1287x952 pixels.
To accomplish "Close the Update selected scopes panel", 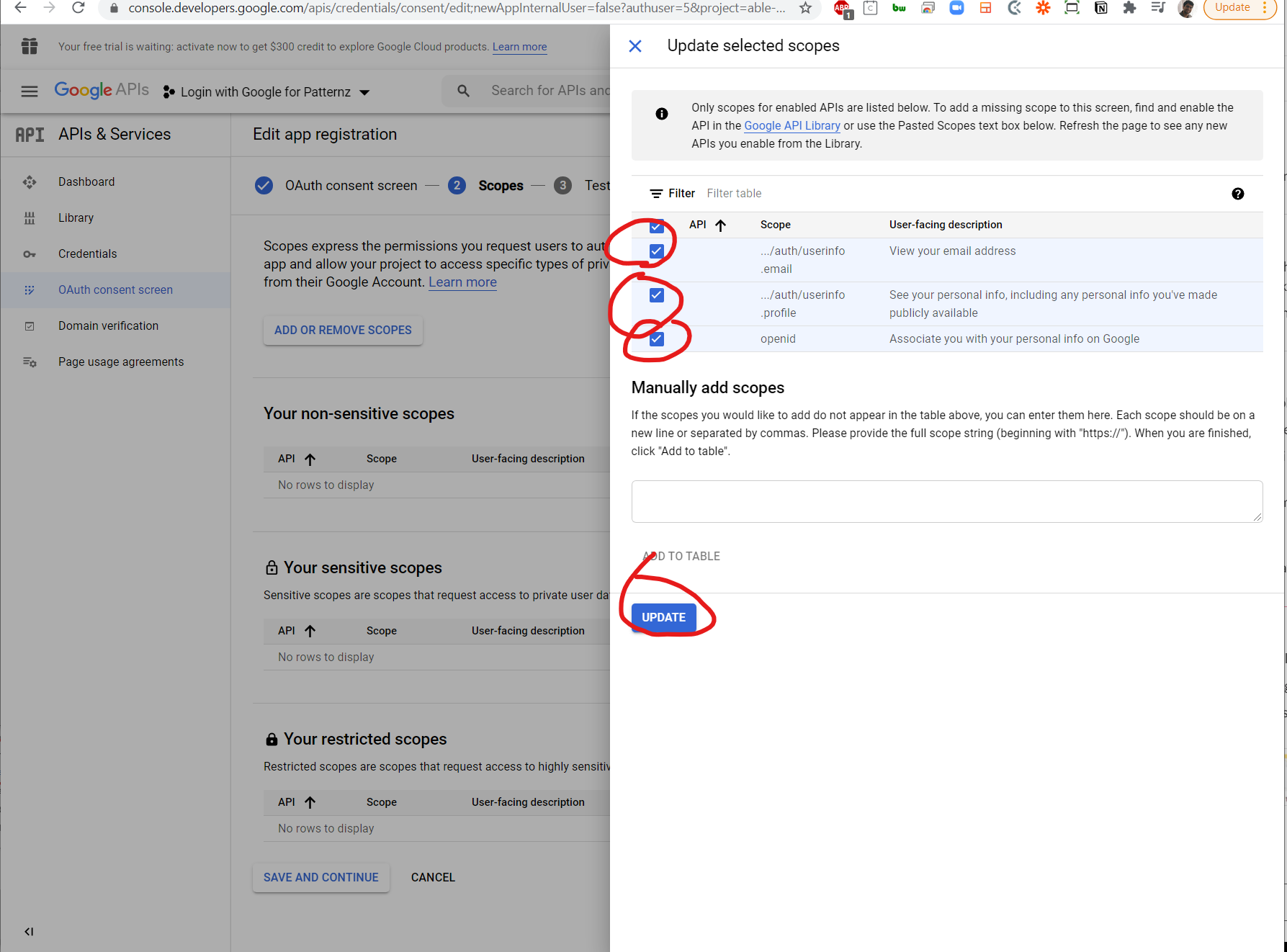I will 634,46.
